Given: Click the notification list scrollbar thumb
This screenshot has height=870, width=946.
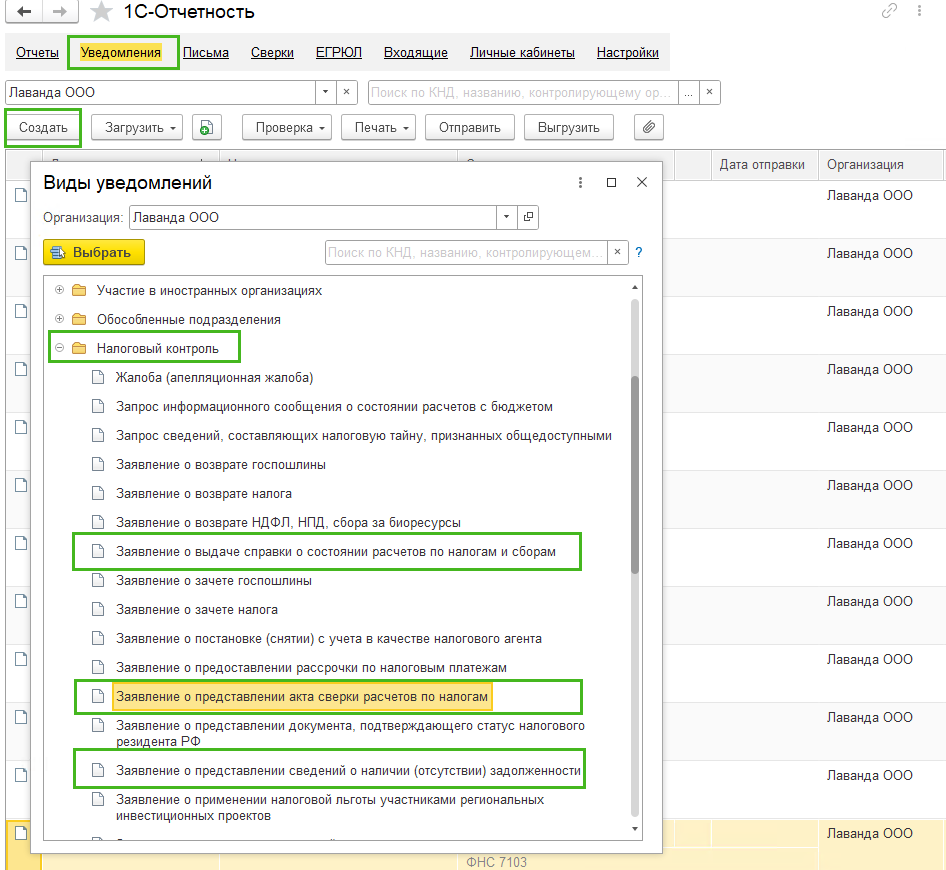Looking at the screenshot, I should point(635,474).
